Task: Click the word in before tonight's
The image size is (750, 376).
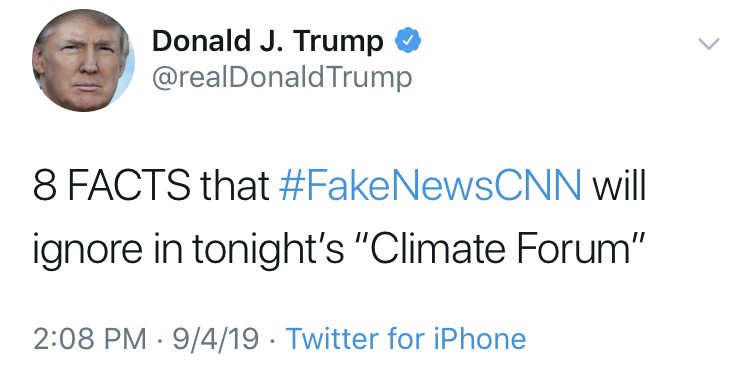Action: 168,250
